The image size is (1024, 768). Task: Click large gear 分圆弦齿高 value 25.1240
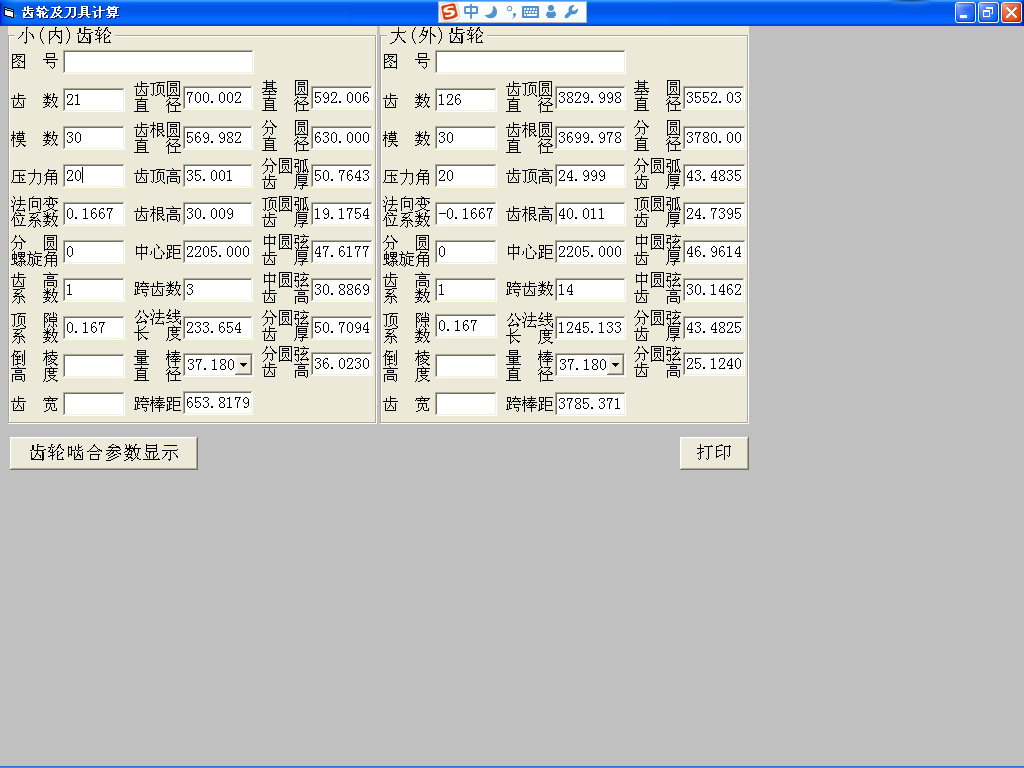(714, 364)
